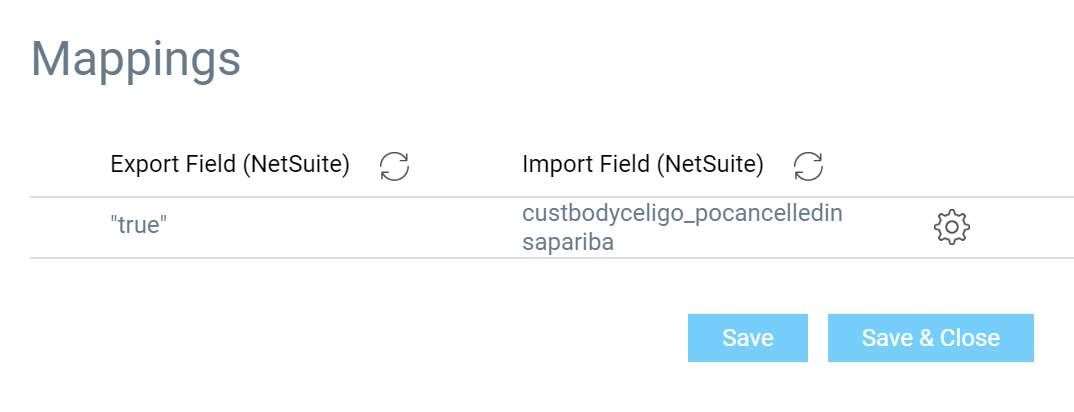This screenshot has height=412, width=1074.
Task: Focus the import field ending in sapariba
Action: [x=682, y=228]
